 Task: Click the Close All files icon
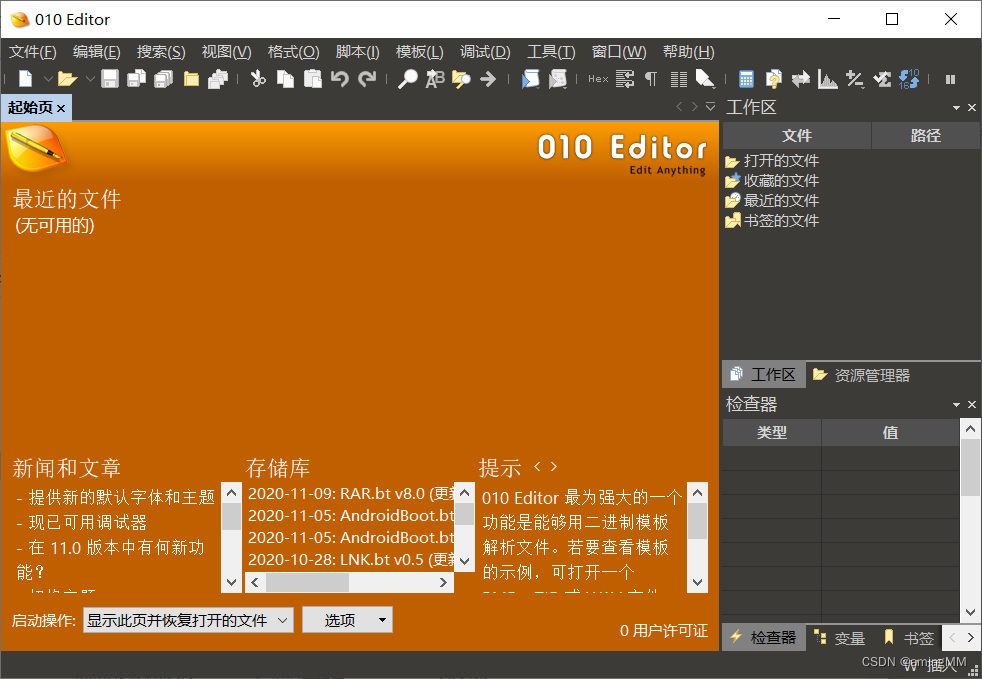pyautogui.click(x=218, y=79)
